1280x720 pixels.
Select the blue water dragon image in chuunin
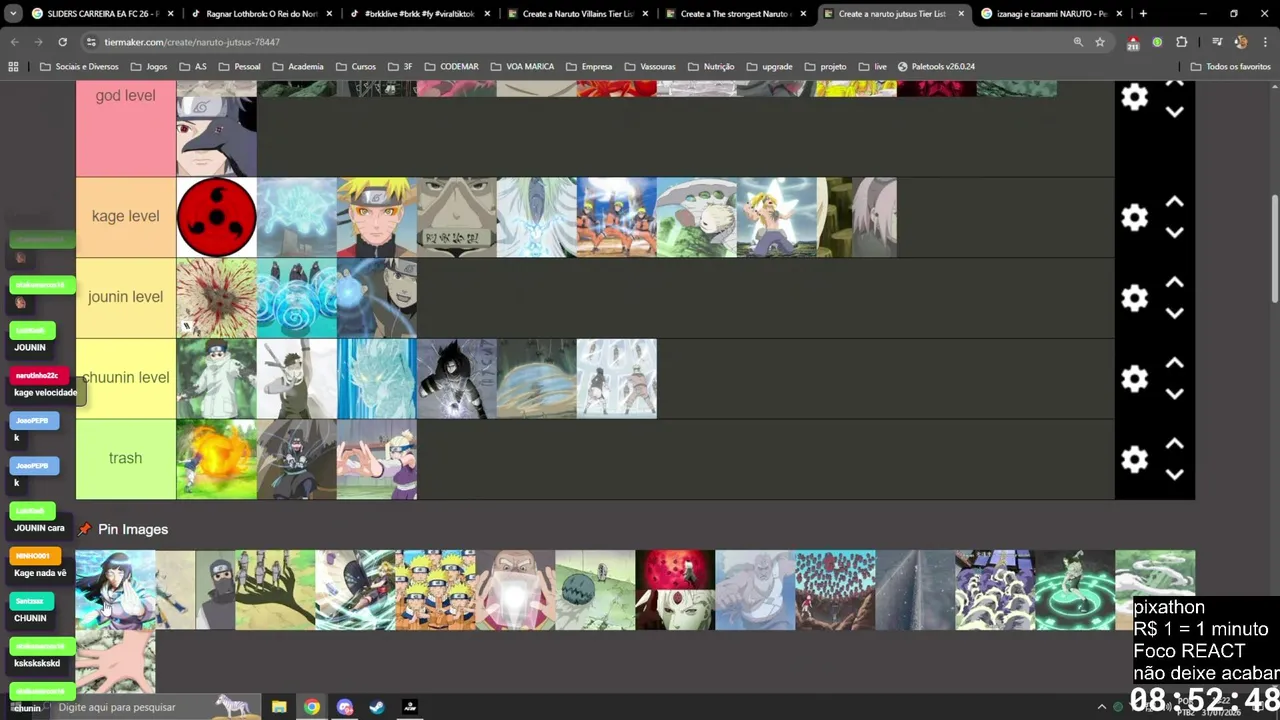click(x=377, y=378)
